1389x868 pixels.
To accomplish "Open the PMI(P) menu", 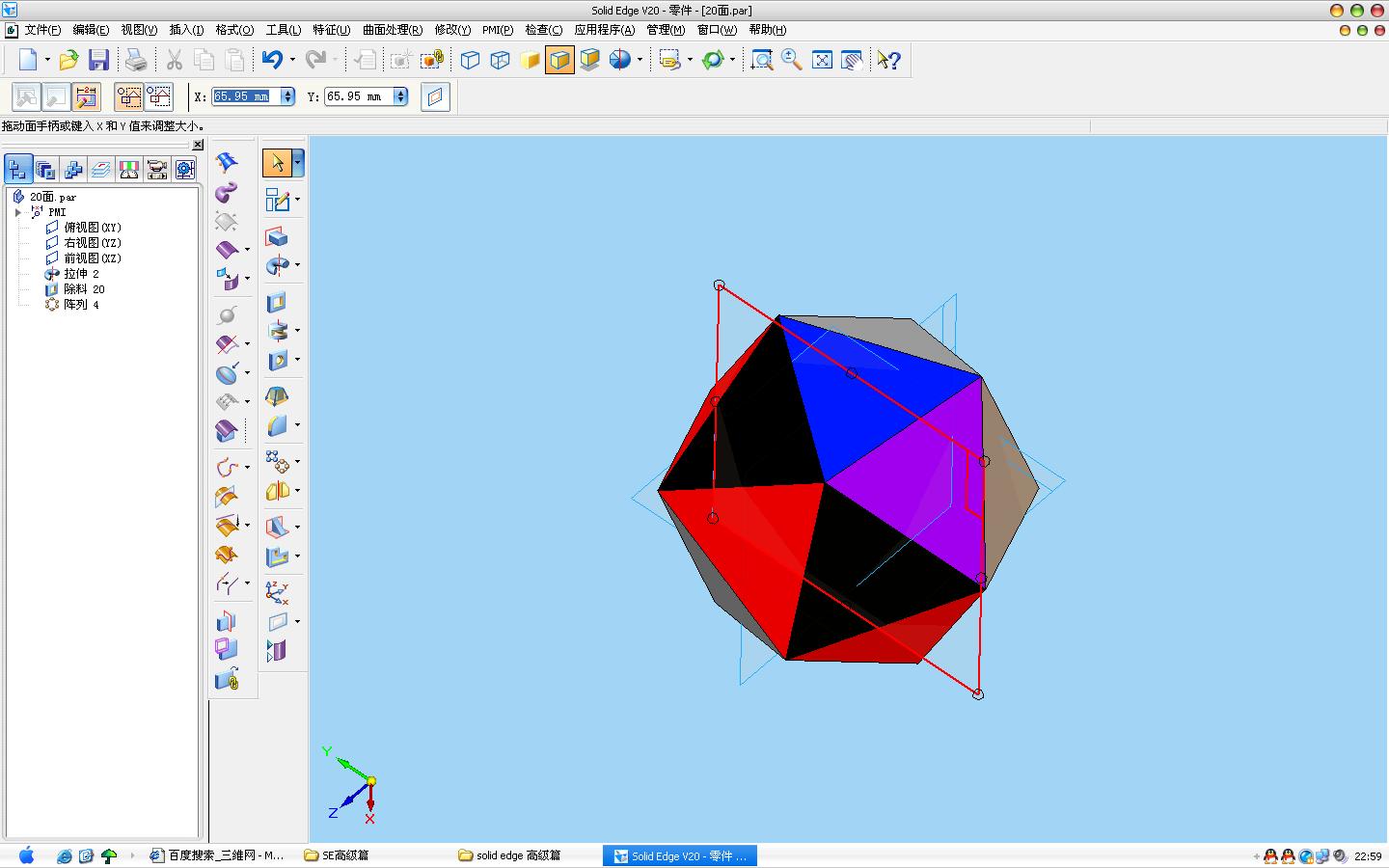I will [x=498, y=30].
